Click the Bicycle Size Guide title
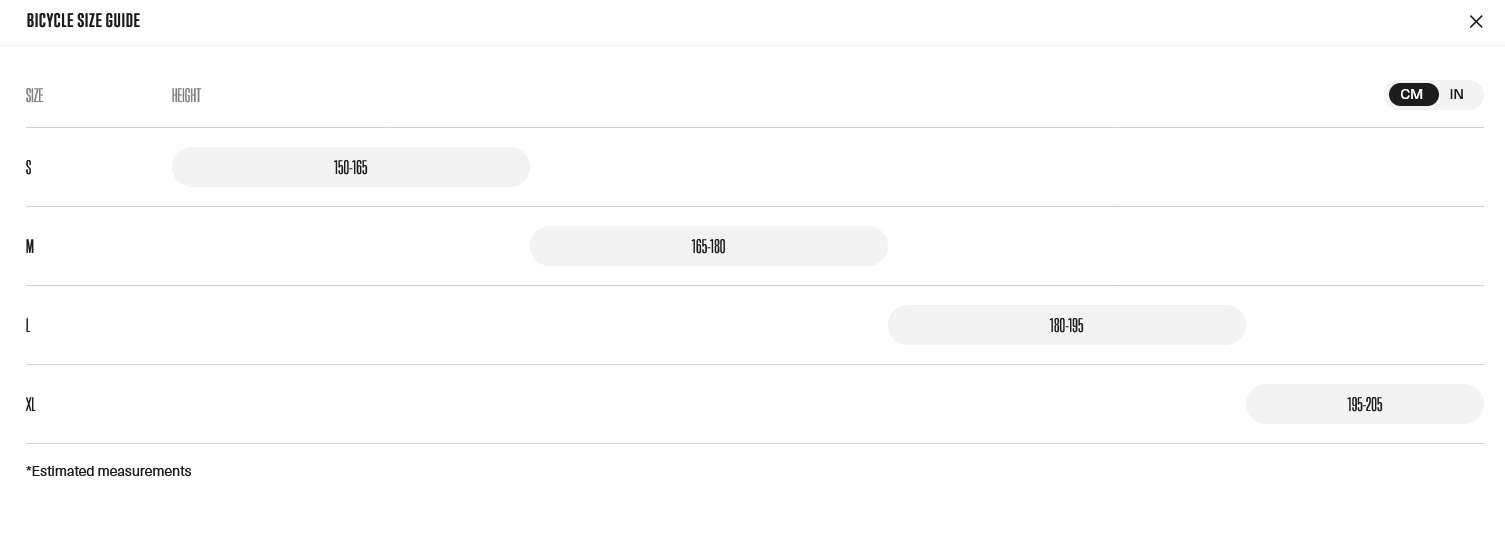The height and width of the screenshot is (546, 1505). click(83, 21)
